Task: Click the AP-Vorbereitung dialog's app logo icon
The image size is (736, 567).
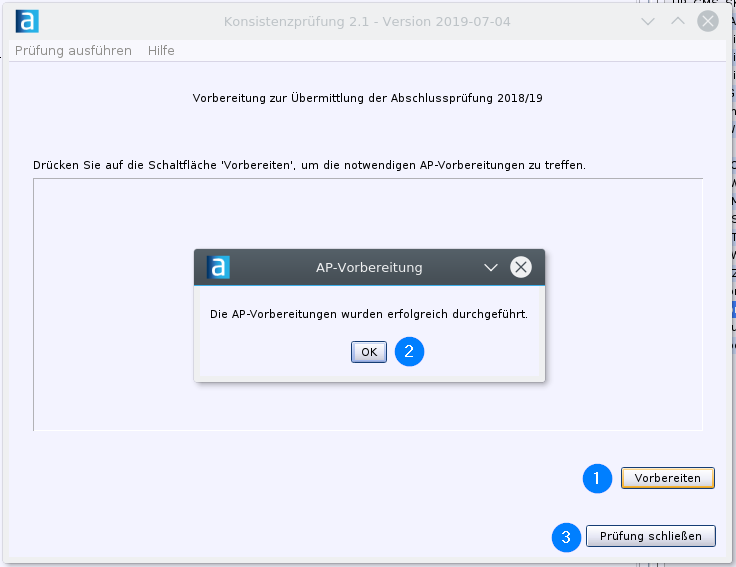Action: [x=218, y=267]
